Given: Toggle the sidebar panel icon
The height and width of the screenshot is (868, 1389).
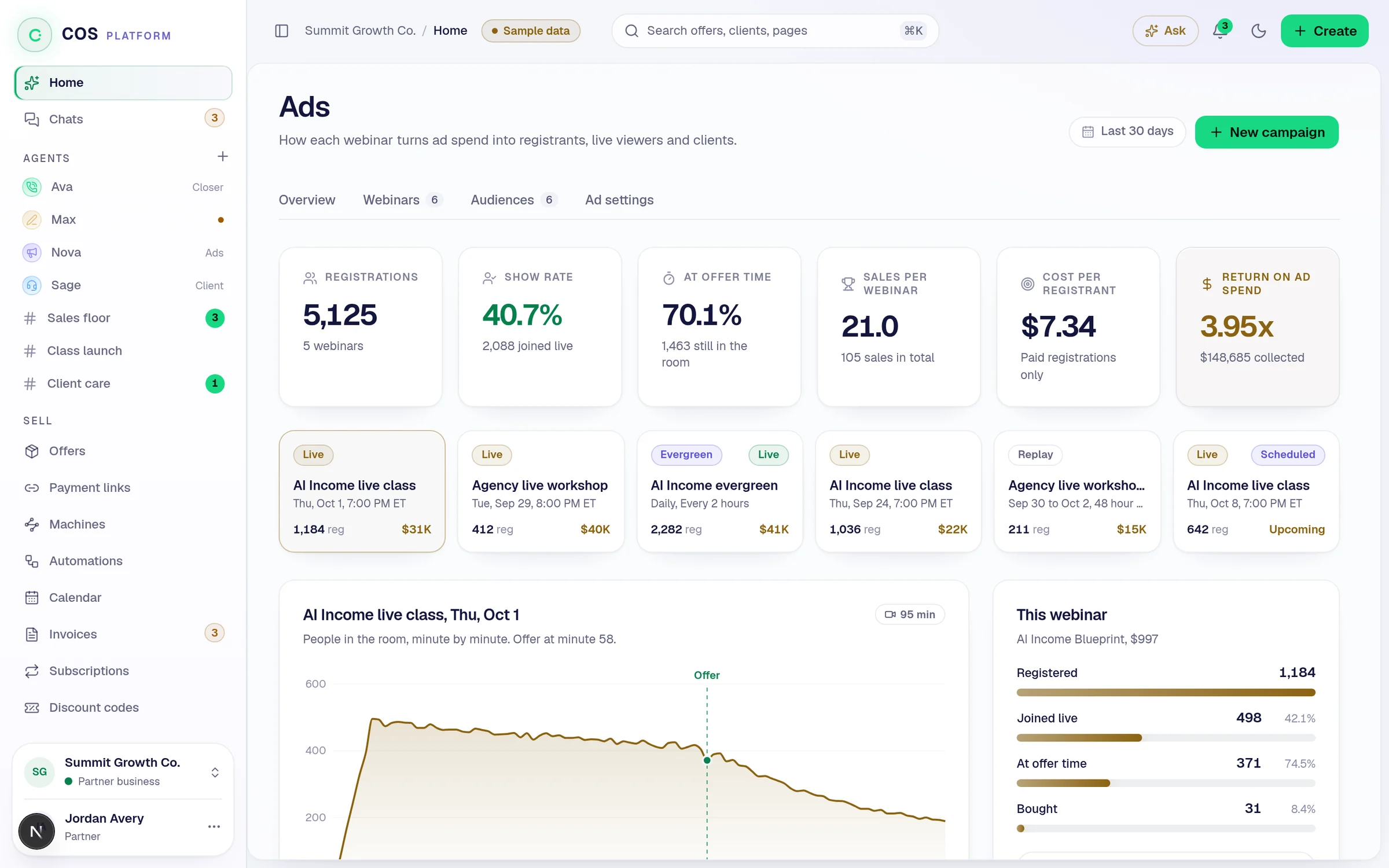Looking at the screenshot, I should (281, 31).
